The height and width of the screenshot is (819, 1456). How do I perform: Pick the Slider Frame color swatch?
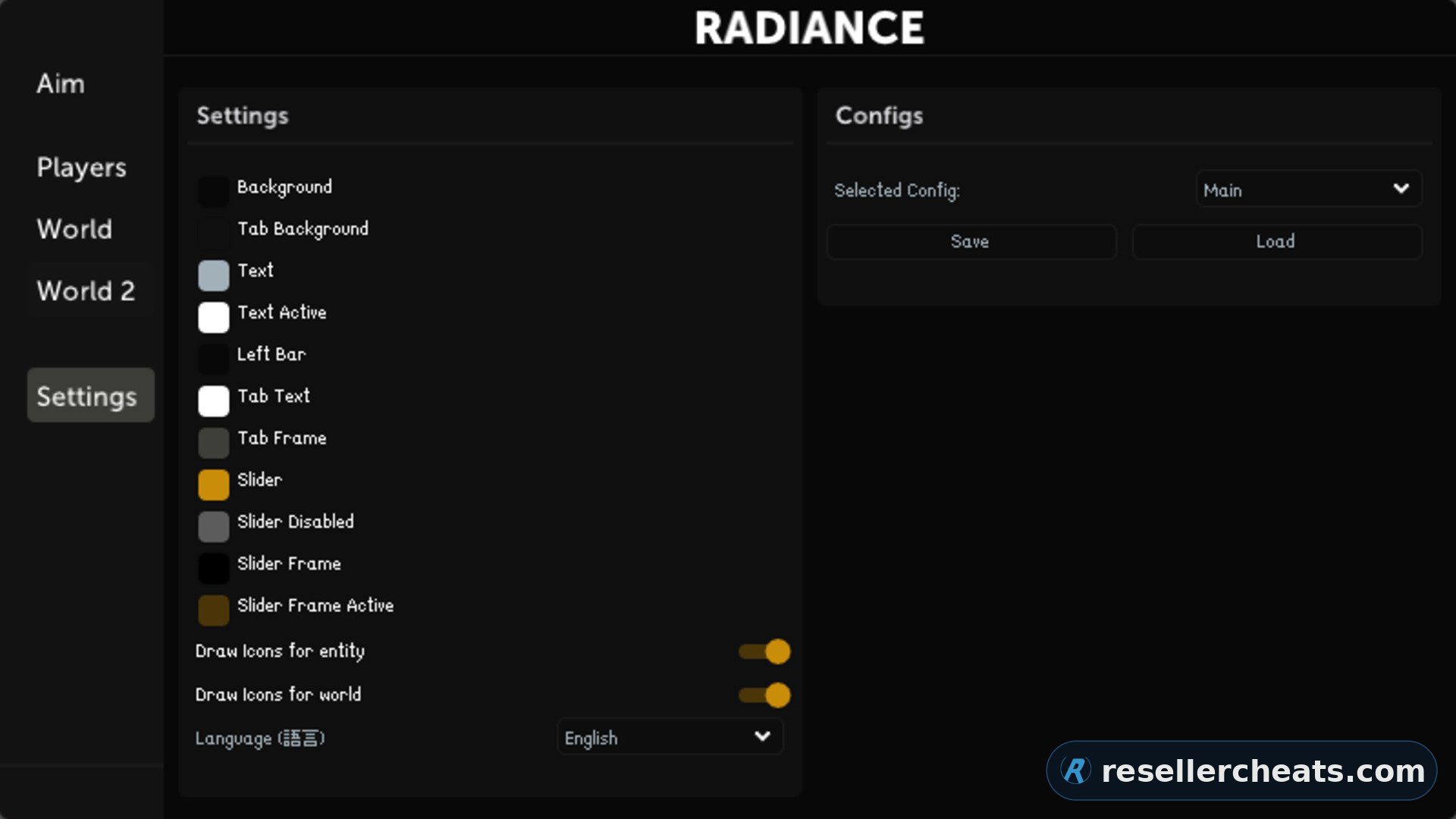click(214, 568)
